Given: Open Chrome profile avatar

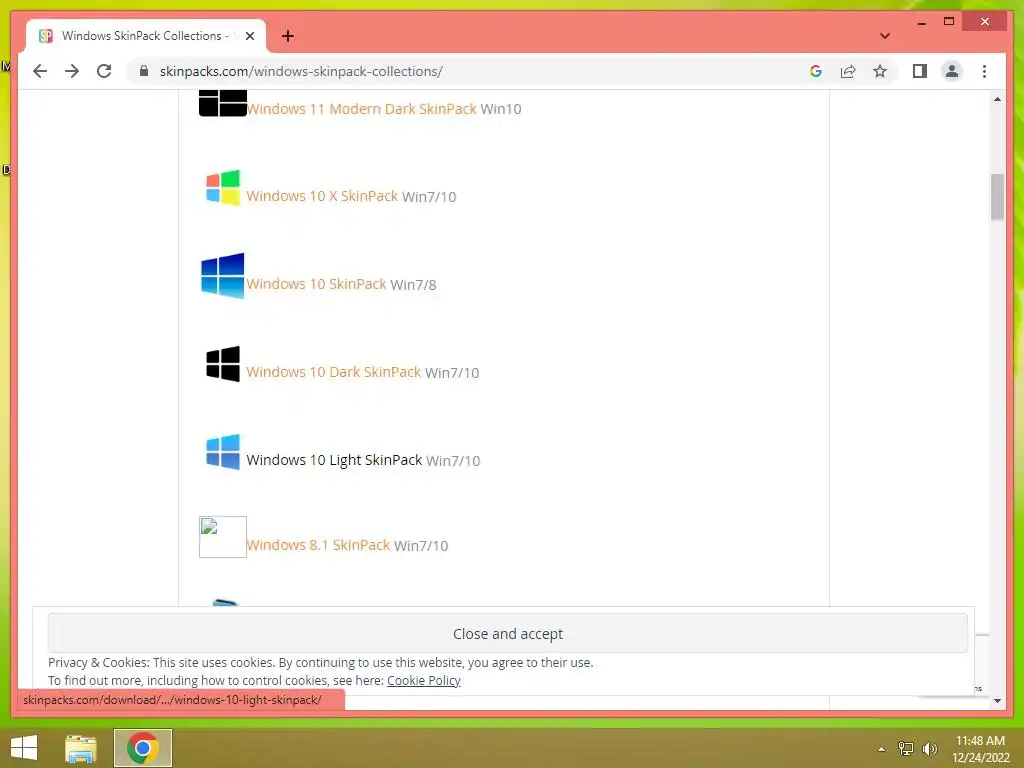Looking at the screenshot, I should pos(952,71).
